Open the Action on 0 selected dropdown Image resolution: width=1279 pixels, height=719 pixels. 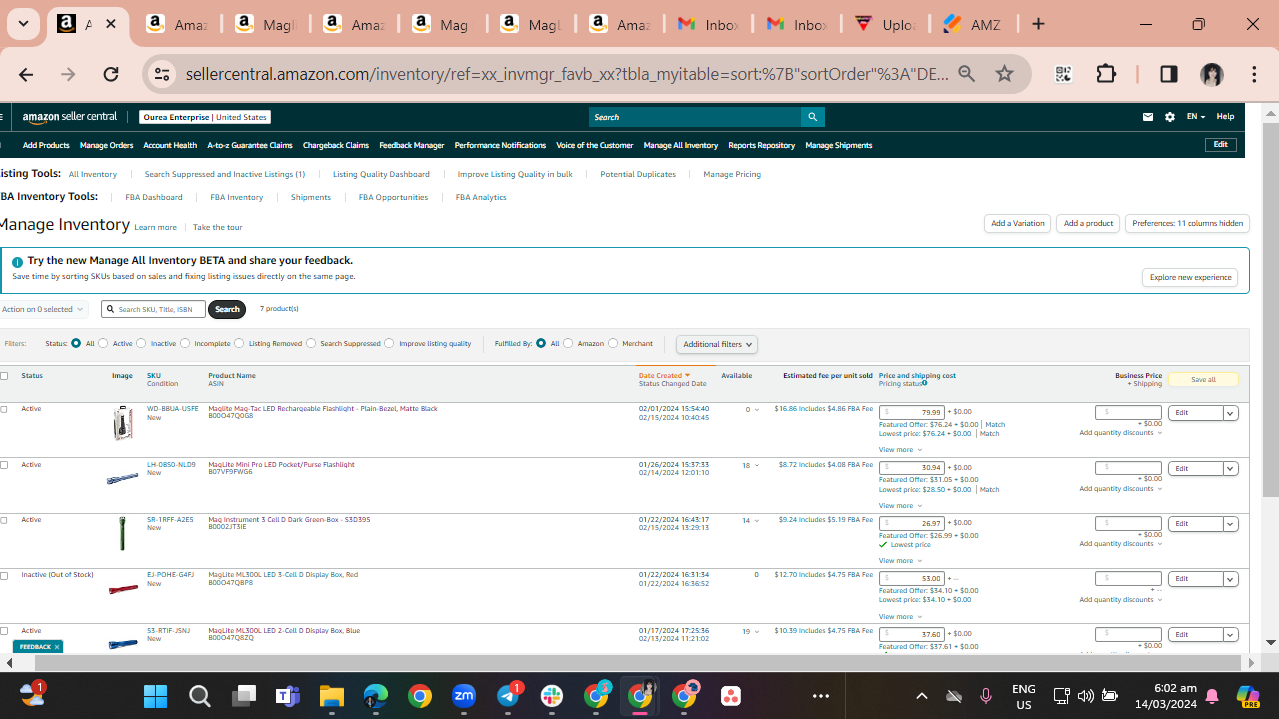pyautogui.click(x=43, y=309)
